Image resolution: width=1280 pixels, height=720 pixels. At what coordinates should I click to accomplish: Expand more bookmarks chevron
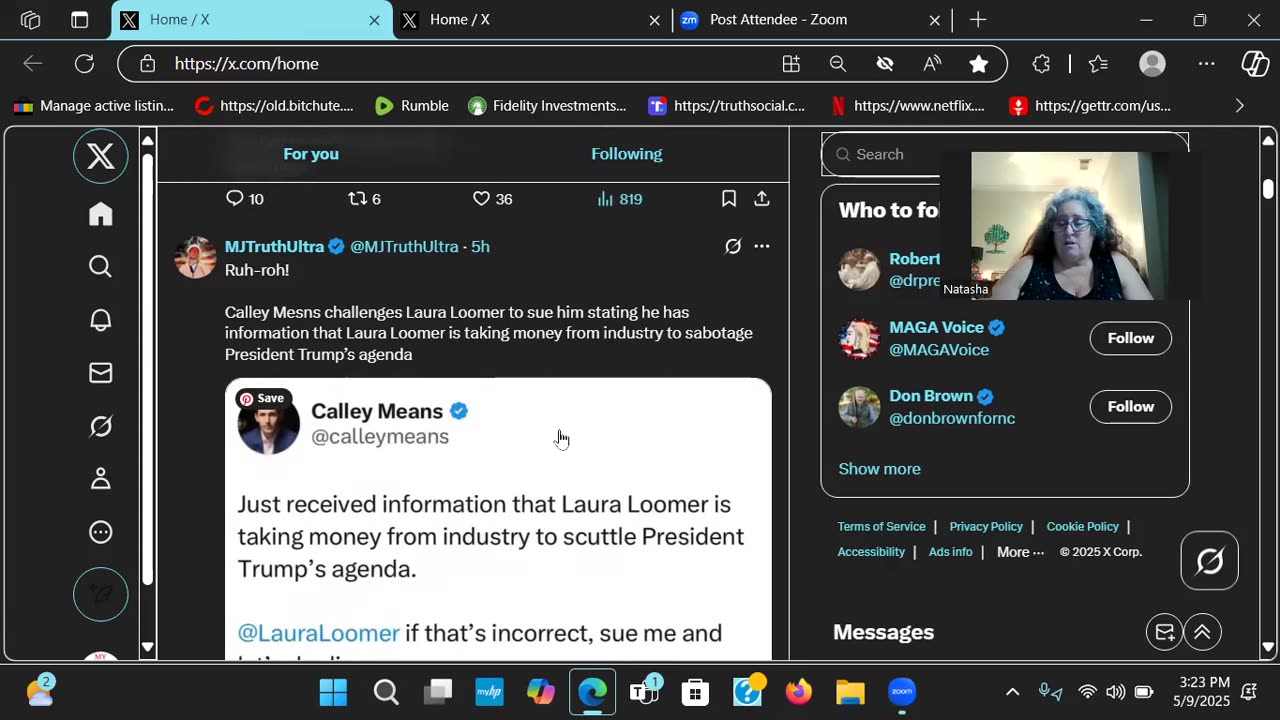click(x=1240, y=106)
